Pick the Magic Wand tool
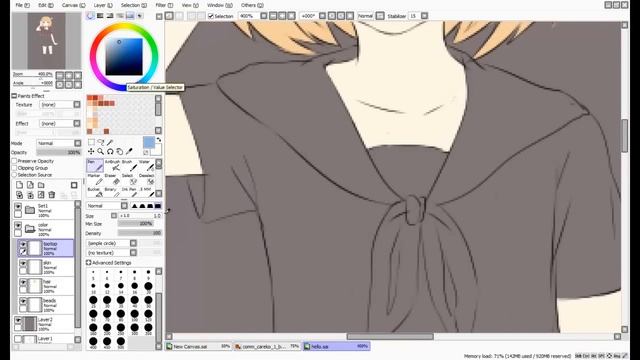This screenshot has width=640, height=360. pos(110,142)
